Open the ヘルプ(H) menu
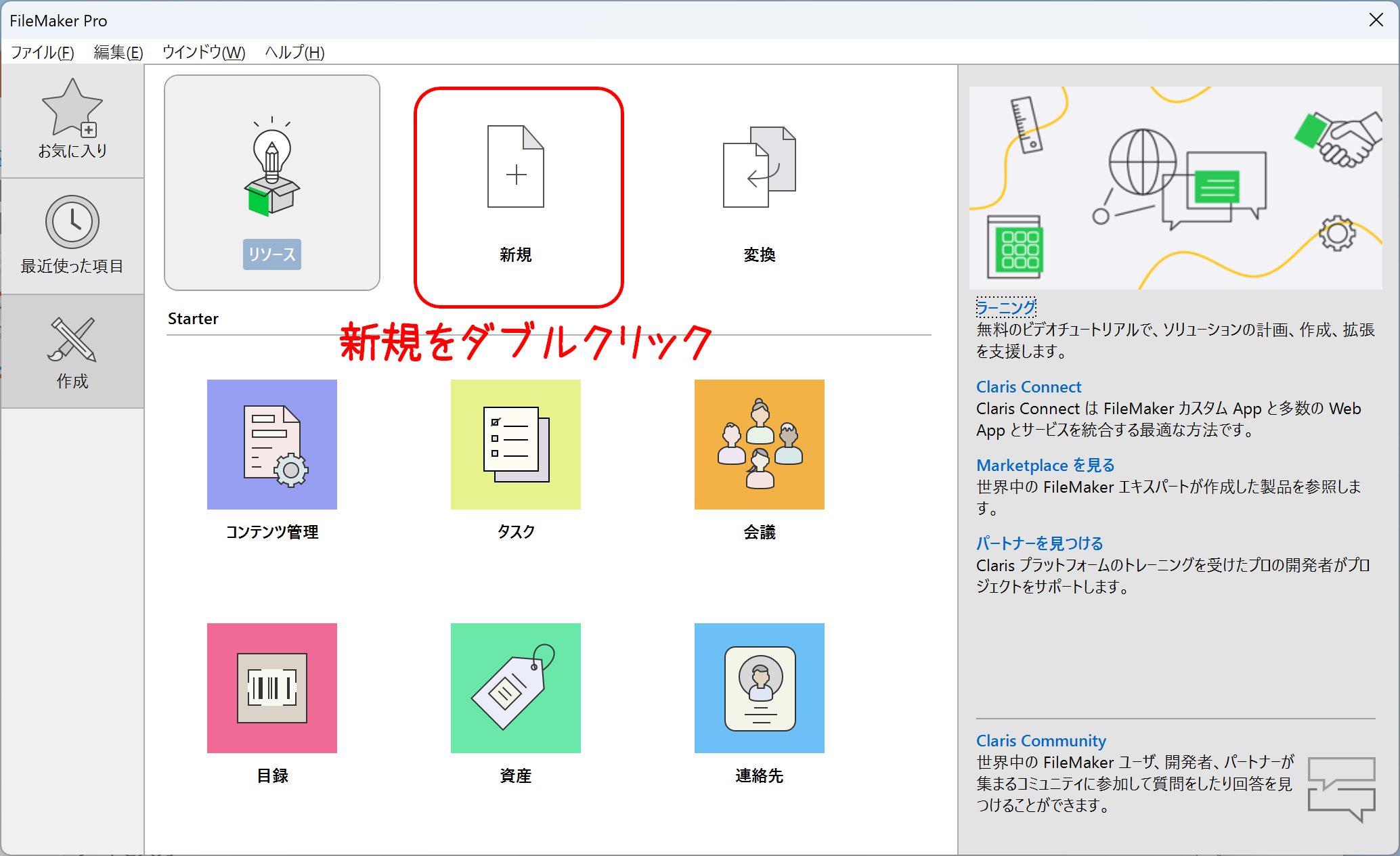 click(x=294, y=52)
